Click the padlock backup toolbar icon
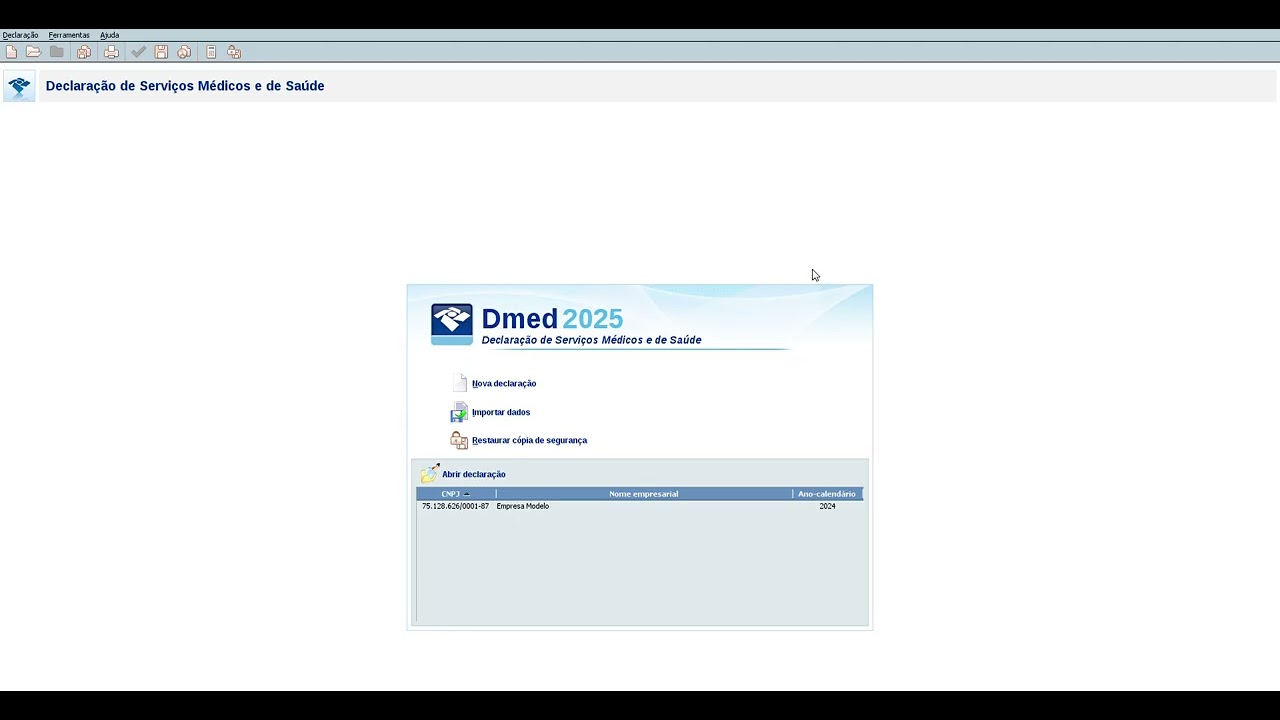This screenshot has width=1280, height=720. coord(234,52)
